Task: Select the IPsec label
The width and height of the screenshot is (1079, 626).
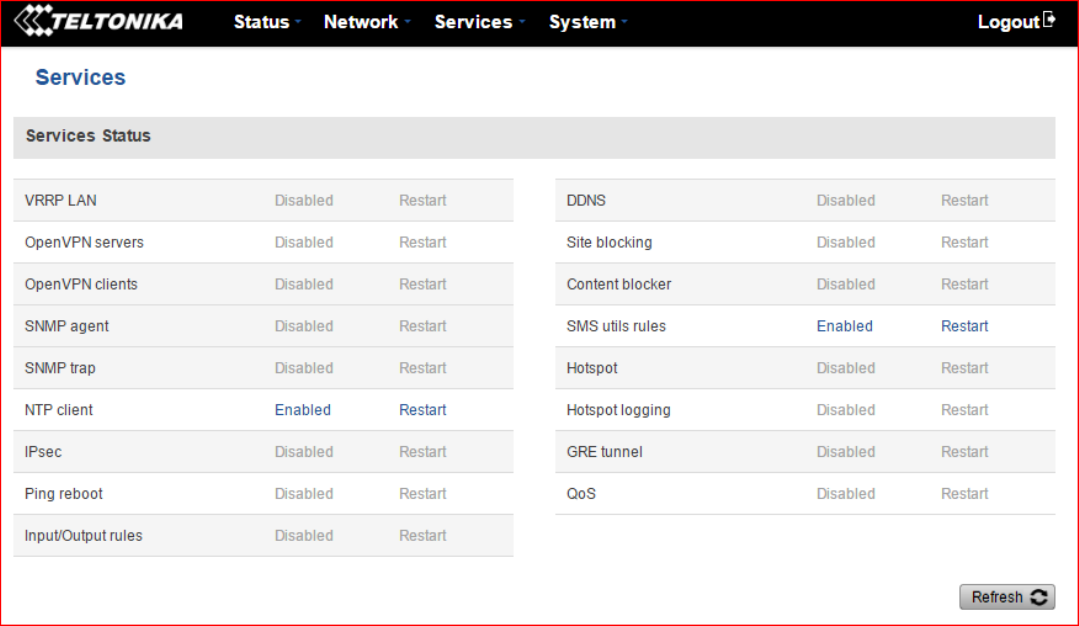Action: (x=43, y=452)
